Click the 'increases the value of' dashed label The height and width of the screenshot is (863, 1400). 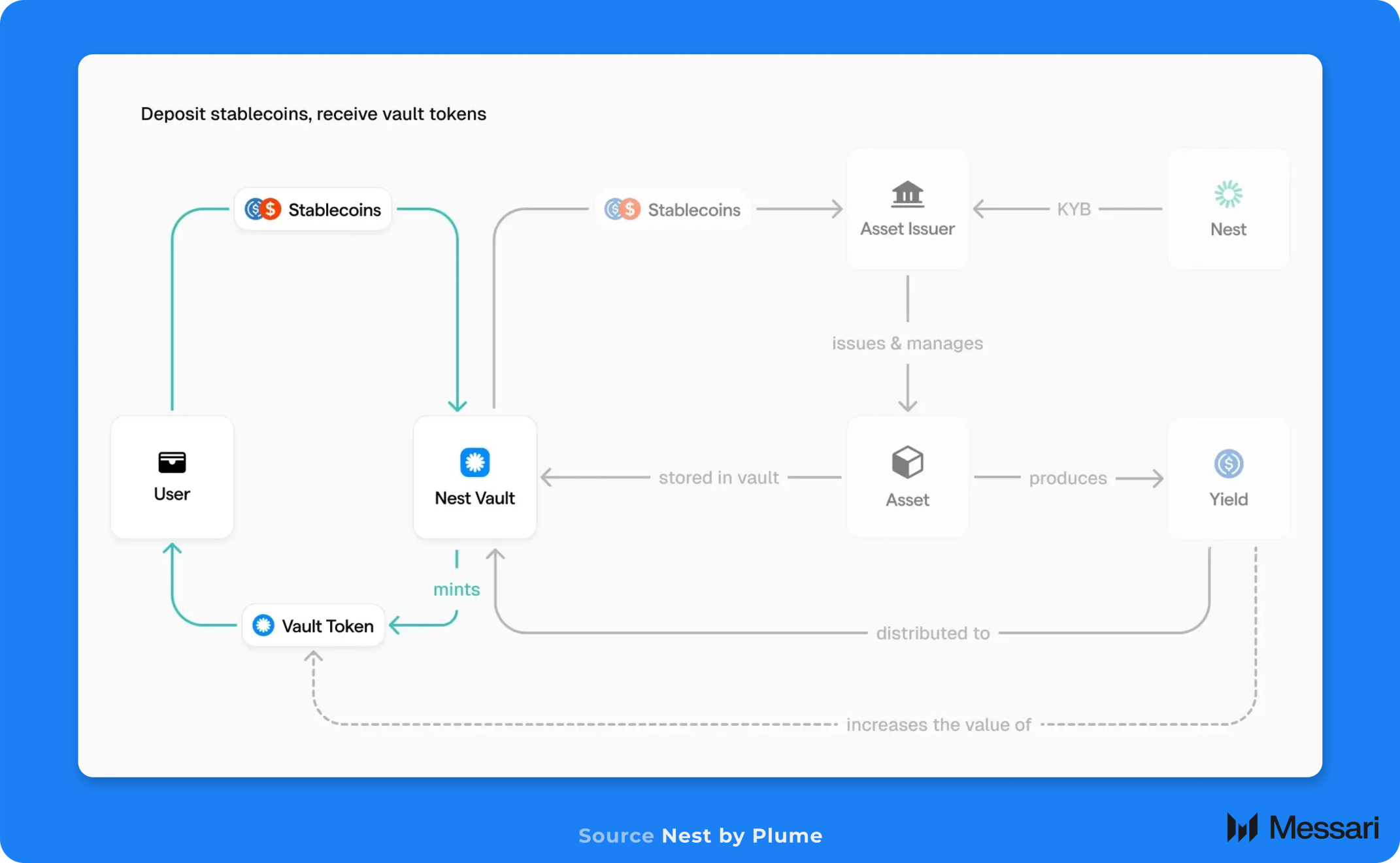tap(939, 725)
